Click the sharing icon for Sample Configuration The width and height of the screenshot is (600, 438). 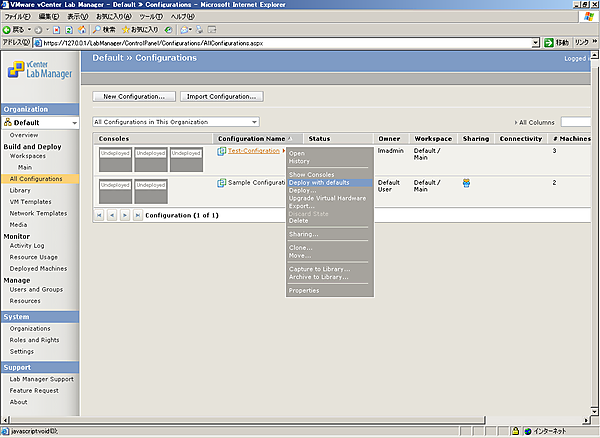[x=467, y=183]
